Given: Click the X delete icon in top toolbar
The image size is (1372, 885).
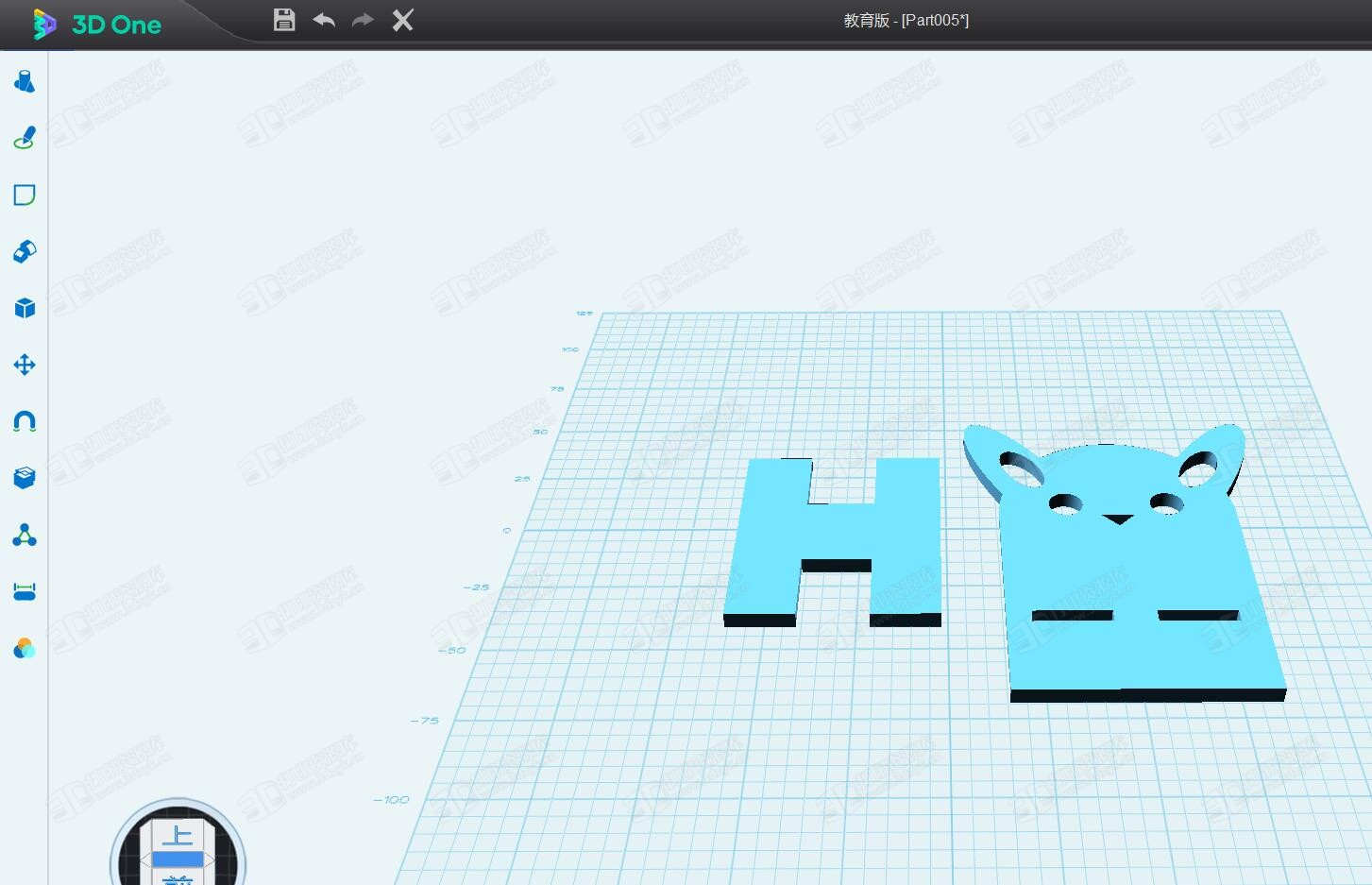Looking at the screenshot, I should pos(403,20).
